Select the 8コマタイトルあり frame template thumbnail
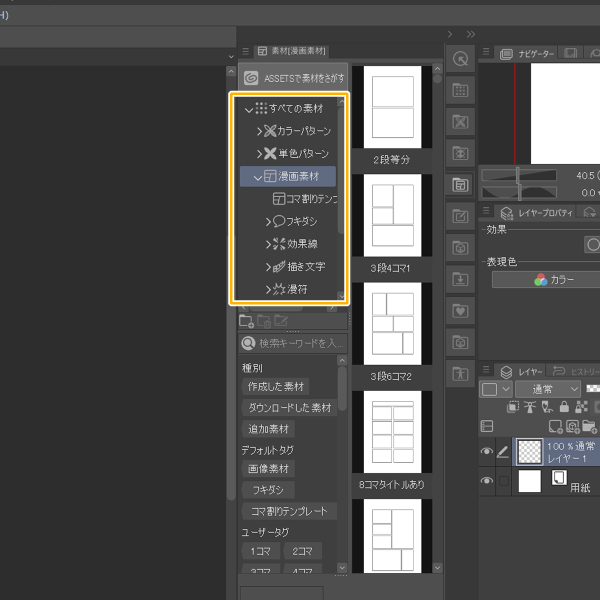The height and width of the screenshot is (600, 600). [x=392, y=432]
